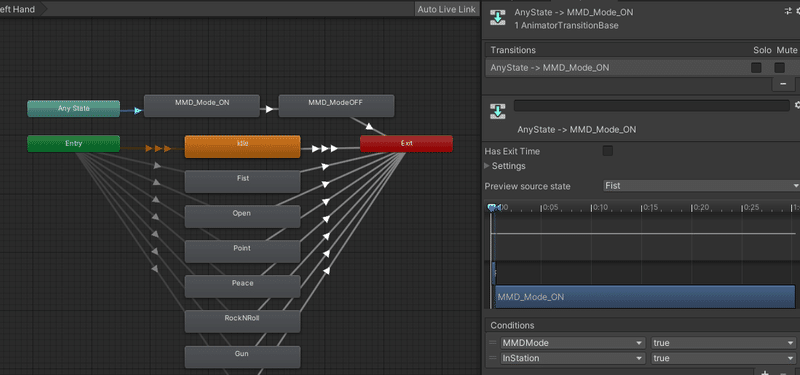Click the 1 AnimatorTransitionBase label
The height and width of the screenshot is (375, 800).
(566, 26)
